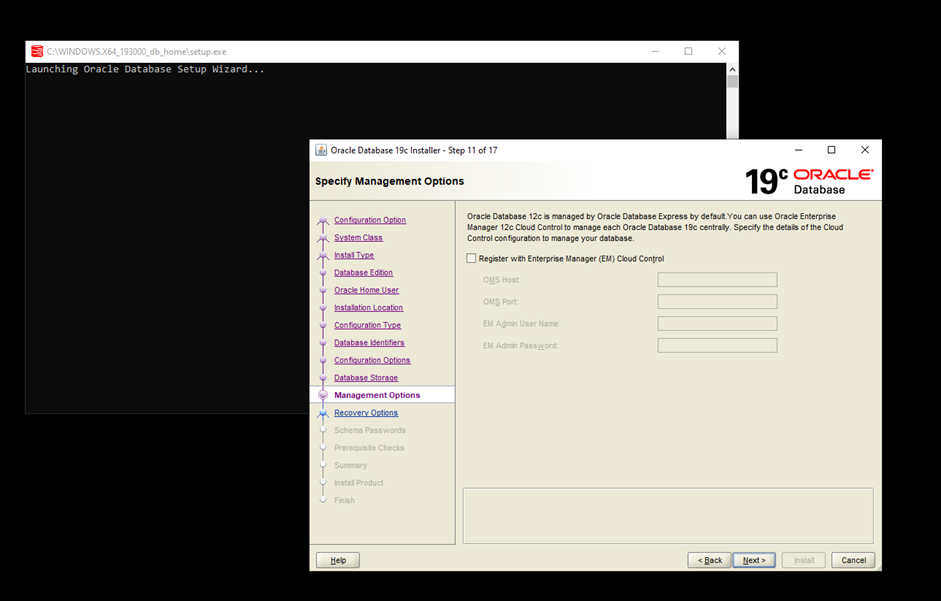Click the Configuration Option step node bullet
This screenshot has height=601, width=941.
(323, 220)
